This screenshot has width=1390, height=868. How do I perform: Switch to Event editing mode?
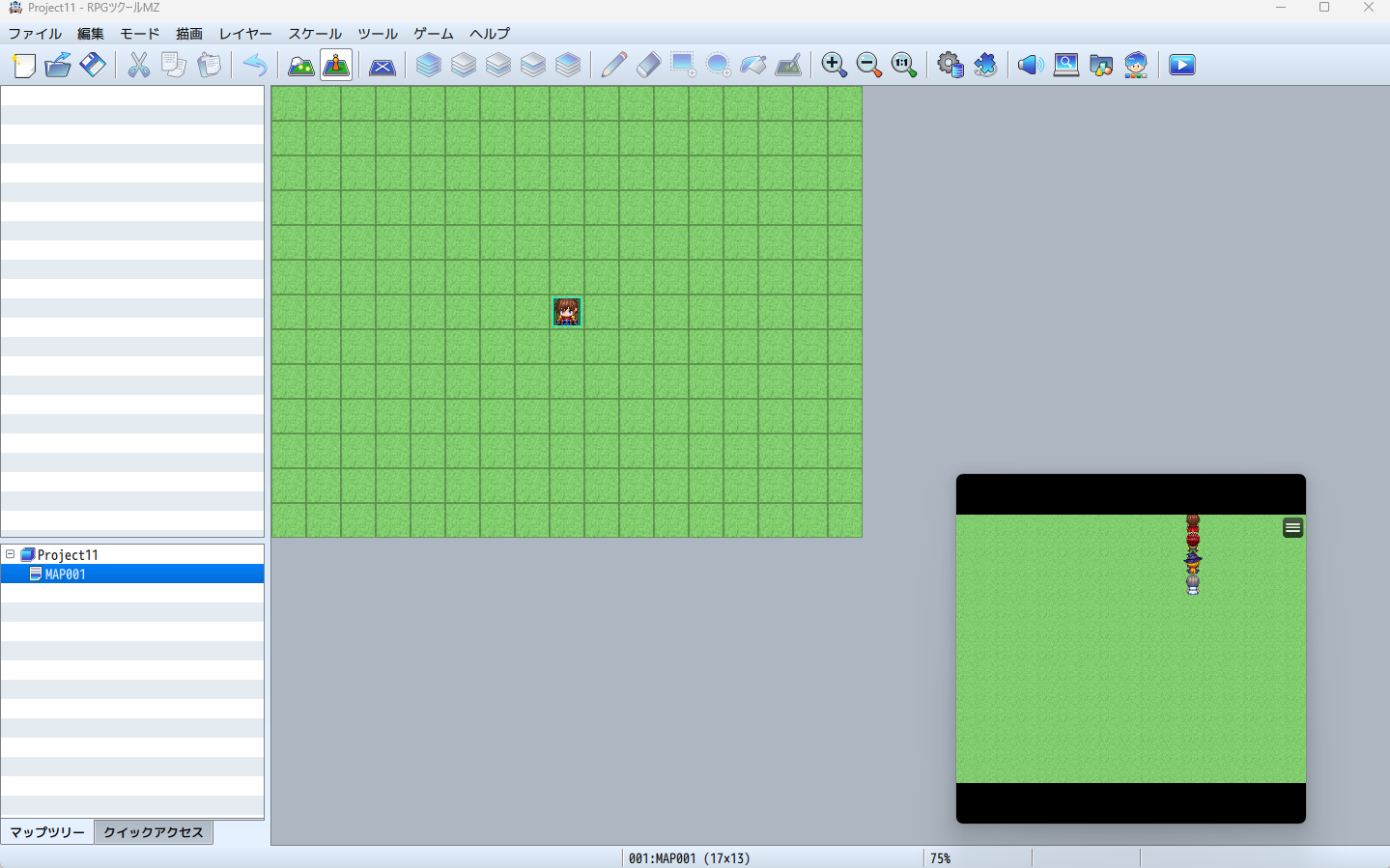[x=336, y=65]
